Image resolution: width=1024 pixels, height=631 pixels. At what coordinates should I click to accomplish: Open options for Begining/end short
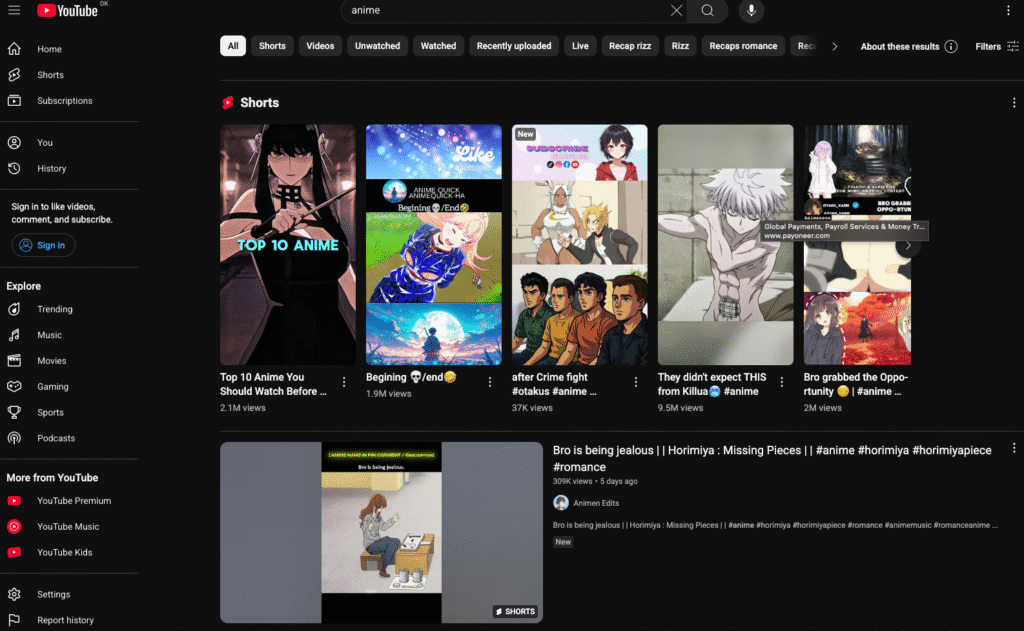point(490,382)
